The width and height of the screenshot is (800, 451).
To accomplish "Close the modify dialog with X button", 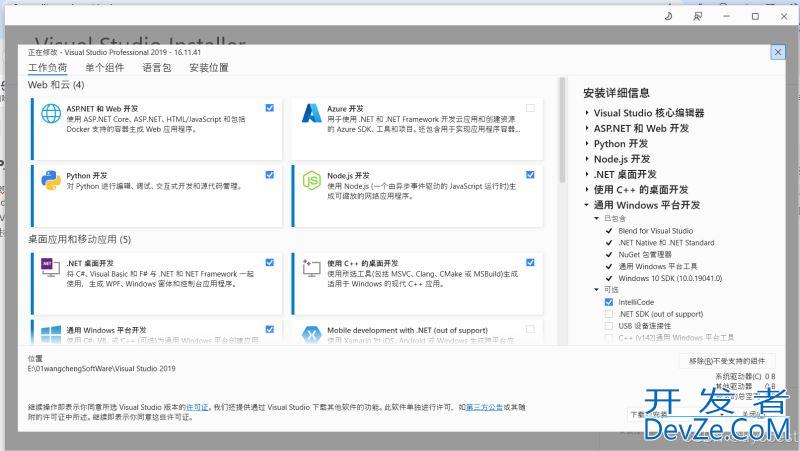I will point(778,52).
